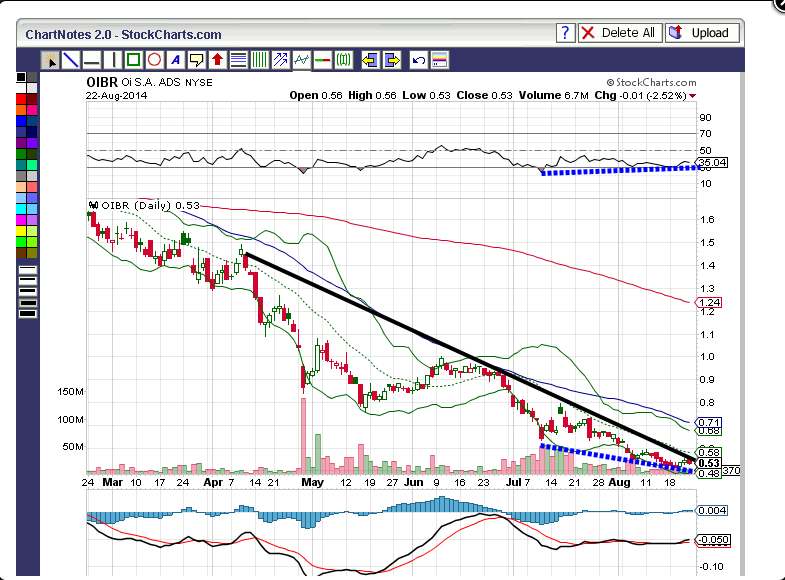Choose the bright red color swatch

pos(21,99)
